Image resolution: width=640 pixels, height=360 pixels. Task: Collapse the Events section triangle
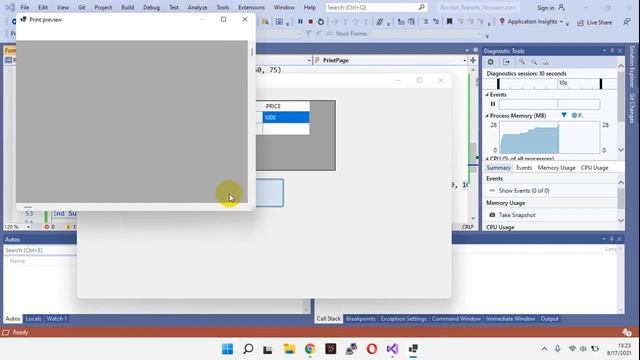tap(487, 95)
